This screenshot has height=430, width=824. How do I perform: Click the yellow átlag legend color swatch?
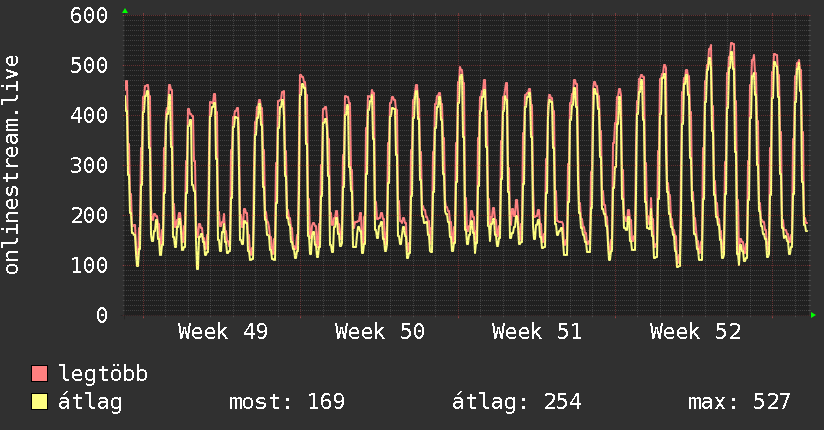tap(40, 402)
